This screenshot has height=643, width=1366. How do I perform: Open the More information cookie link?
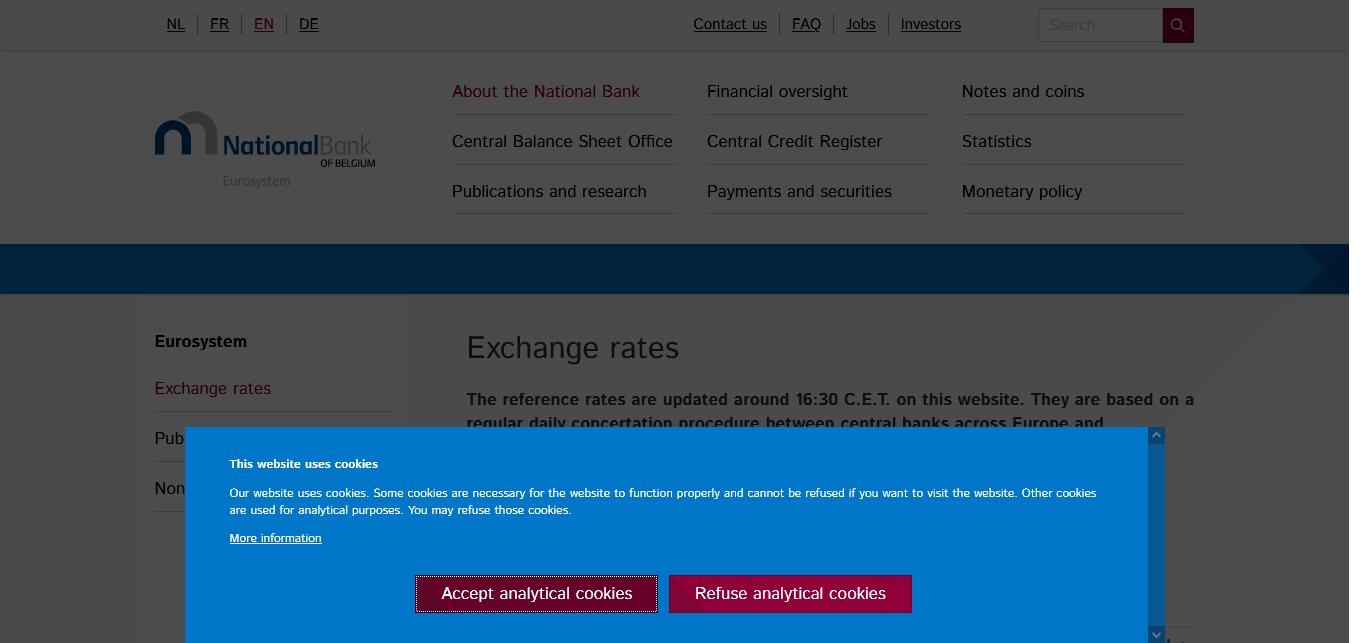click(275, 538)
